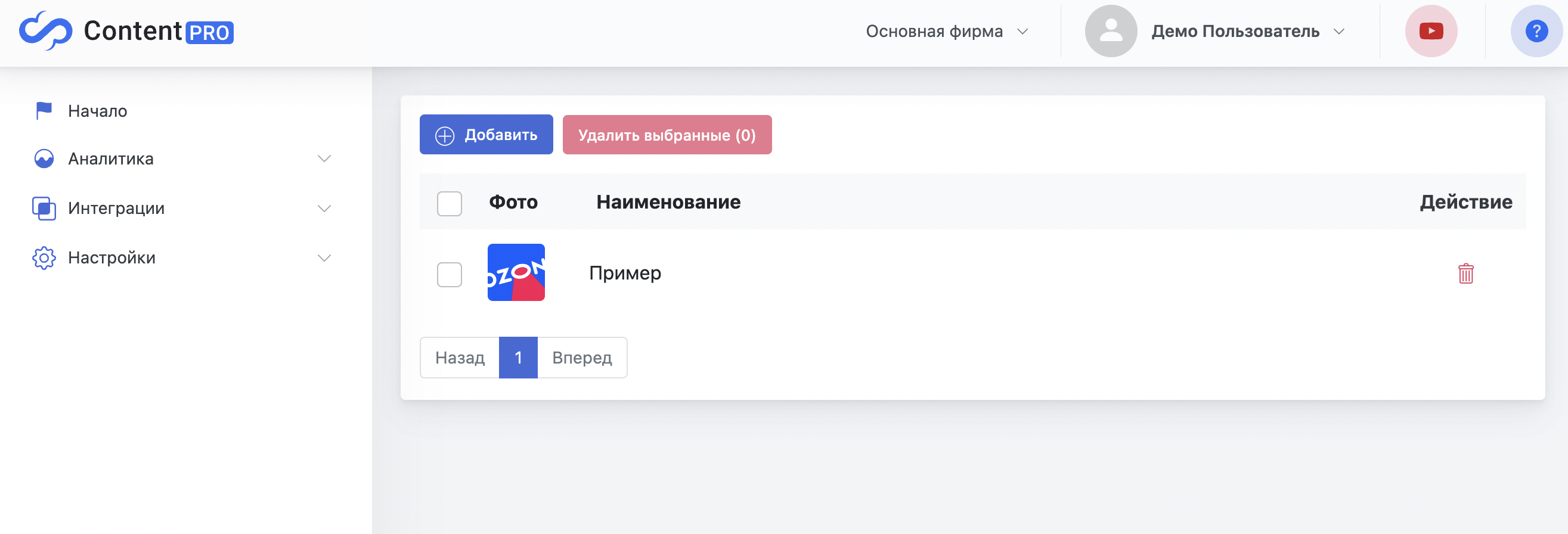1568x534 pixels.
Task: Click the Действие column header
Action: (1465, 202)
